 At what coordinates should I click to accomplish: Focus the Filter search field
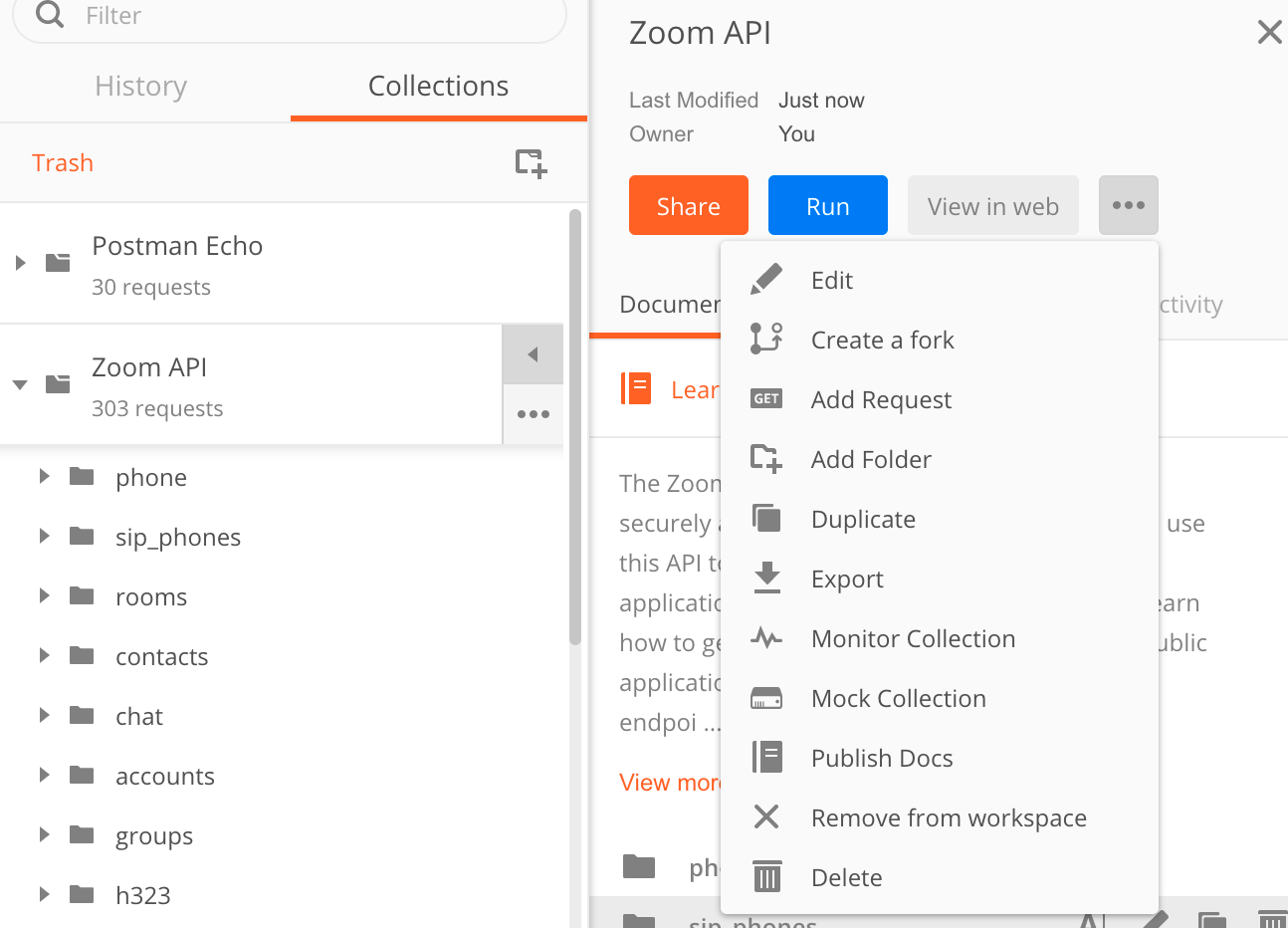(289, 15)
